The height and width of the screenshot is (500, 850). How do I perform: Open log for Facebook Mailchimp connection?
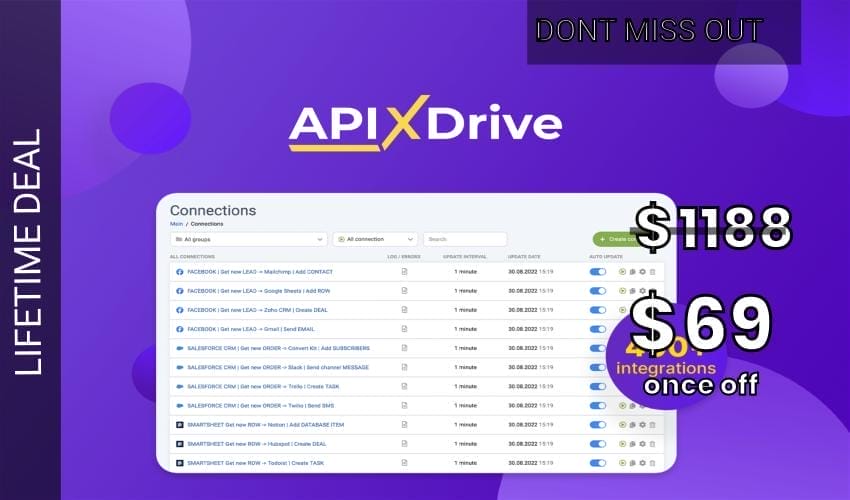click(x=405, y=272)
